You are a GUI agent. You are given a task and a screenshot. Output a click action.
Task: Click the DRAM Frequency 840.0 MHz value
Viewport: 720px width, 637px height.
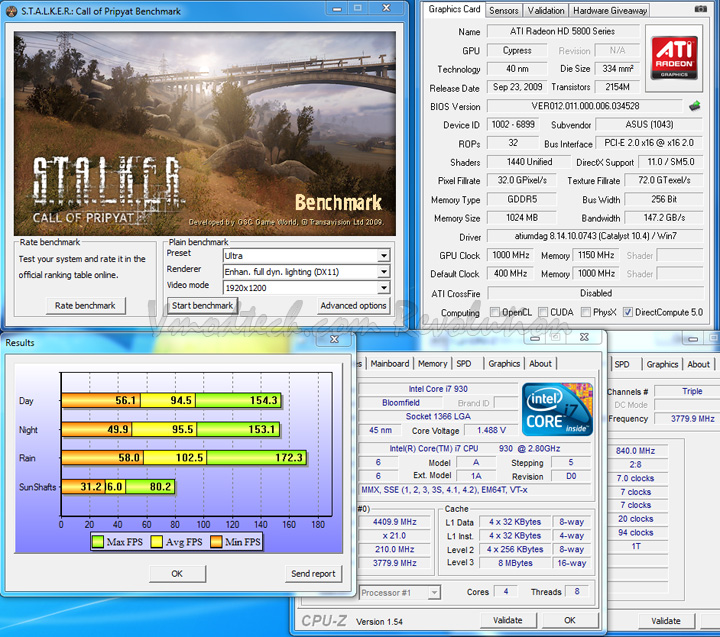(636, 451)
